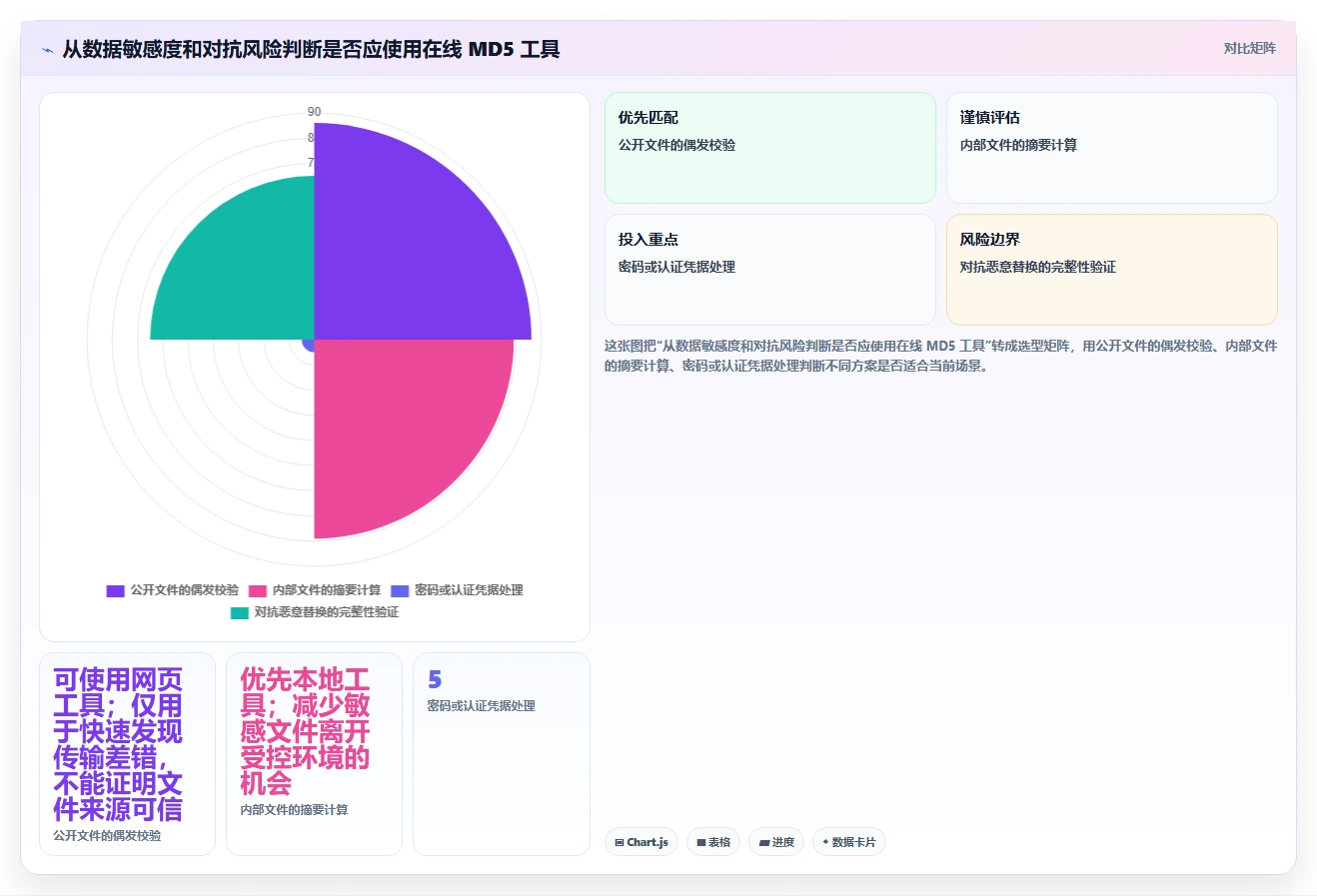Click the 数据卡片 sparkle icon
This screenshot has width=1317, height=896.
[825, 842]
